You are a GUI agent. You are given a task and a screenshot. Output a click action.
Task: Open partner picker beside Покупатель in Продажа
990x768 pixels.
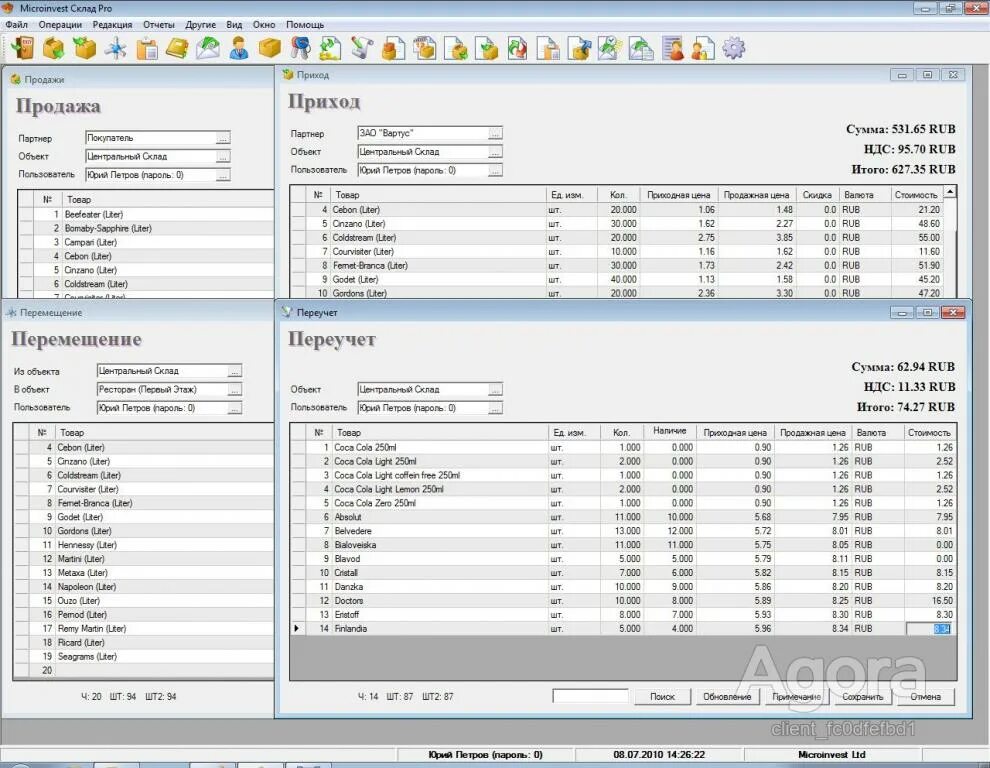(x=223, y=138)
